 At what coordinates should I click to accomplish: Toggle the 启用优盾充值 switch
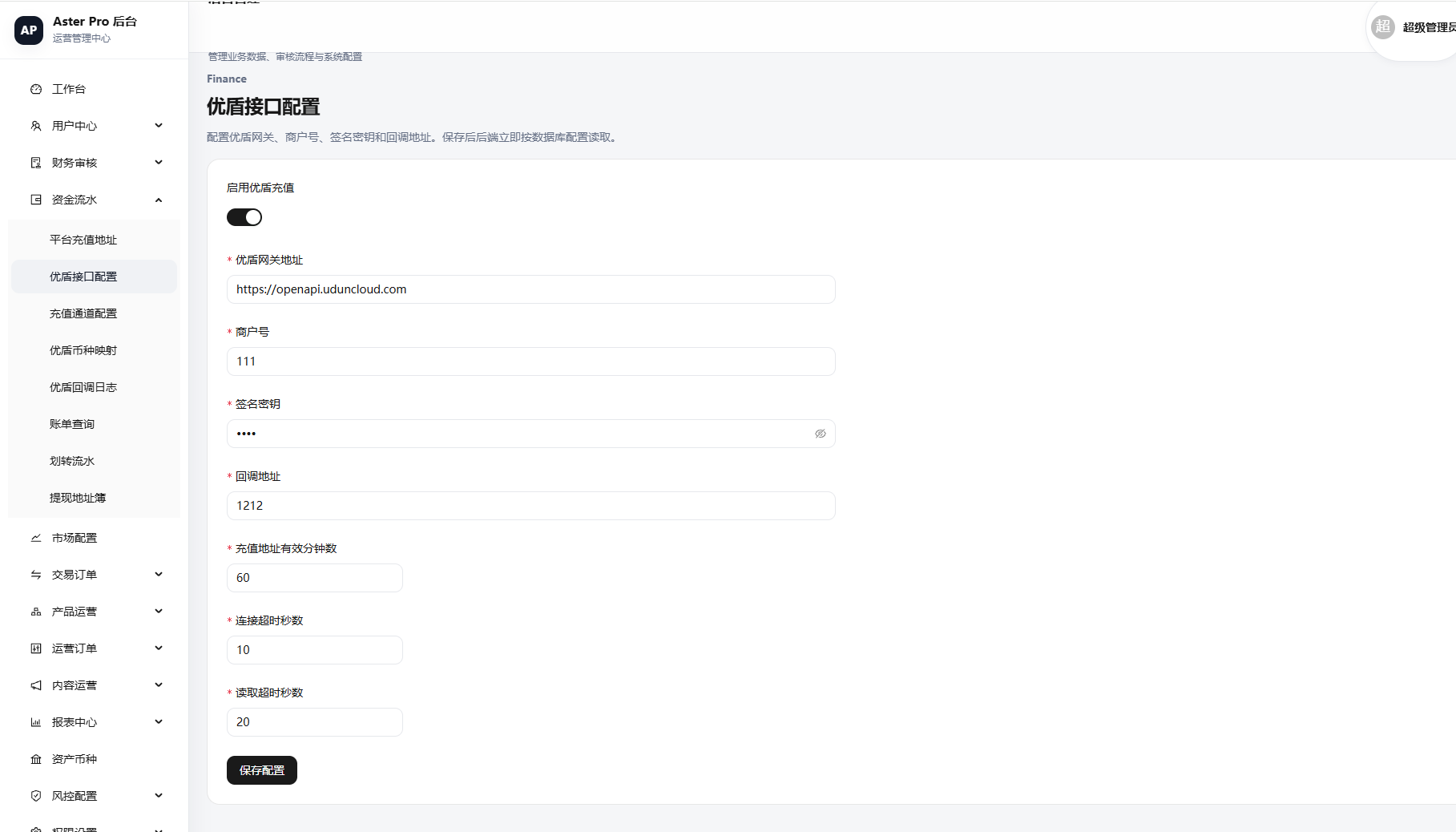244,217
